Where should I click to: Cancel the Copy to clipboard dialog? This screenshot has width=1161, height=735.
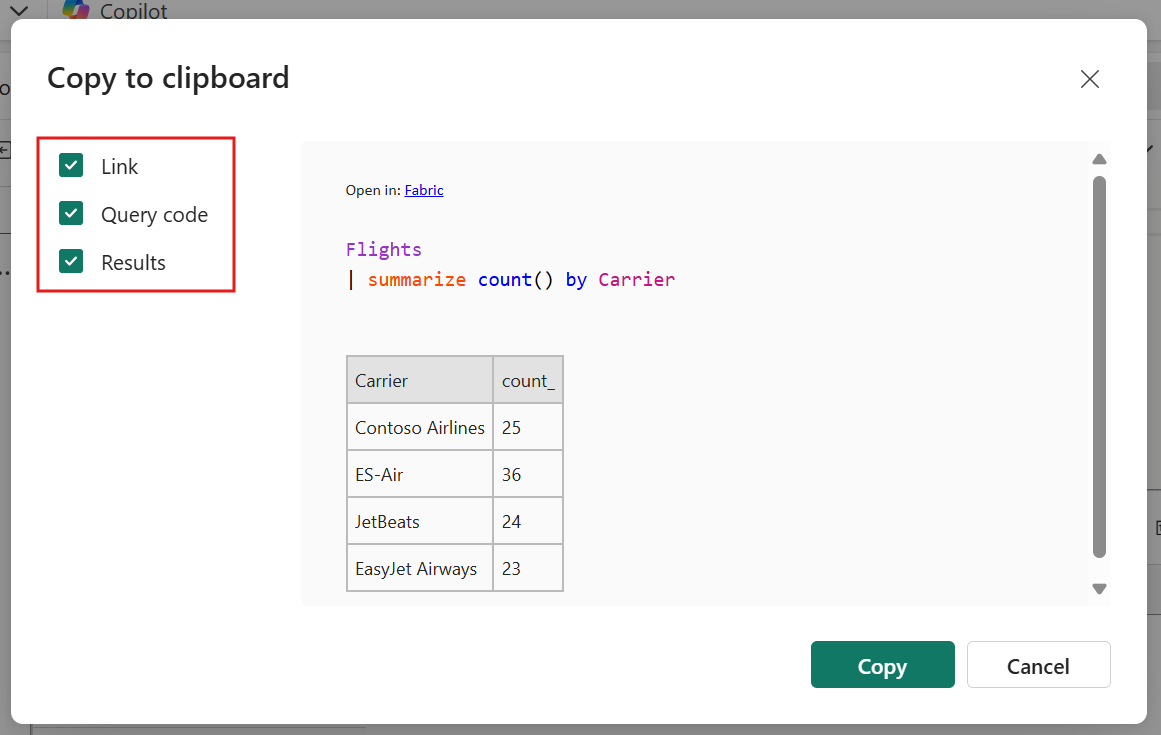point(1038,664)
